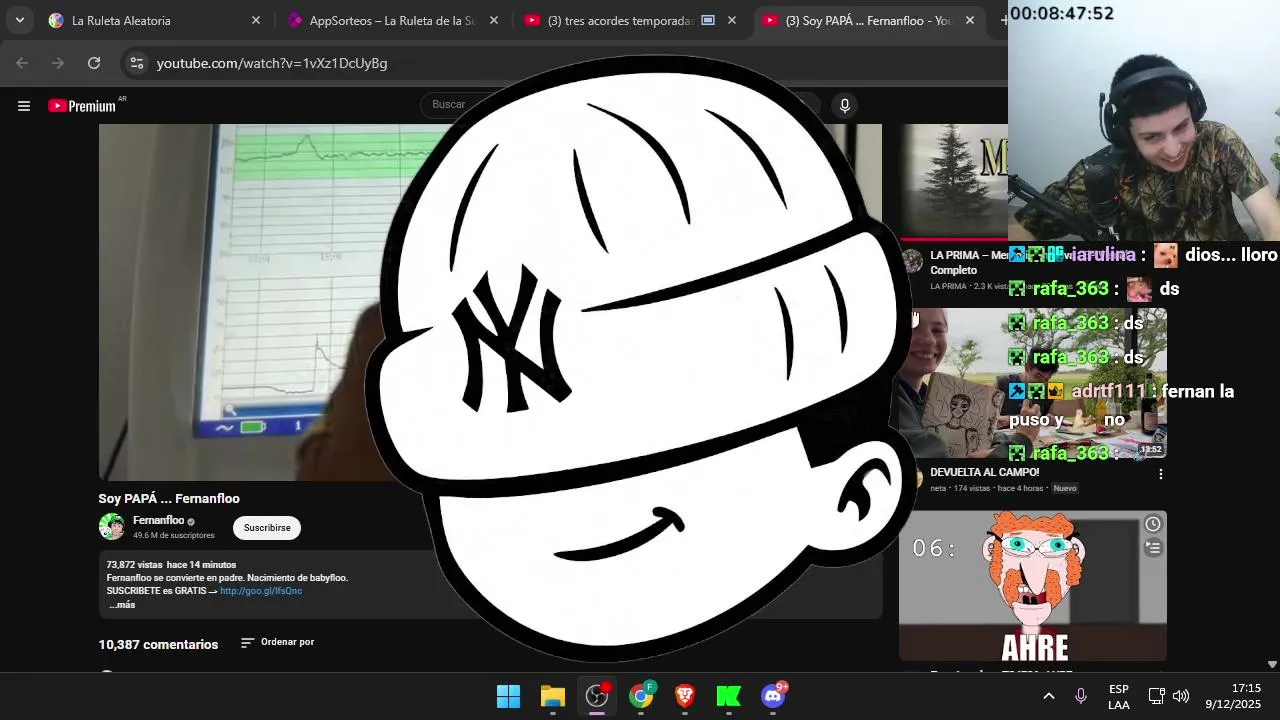Open Discord from the taskbar
This screenshot has height=720, width=1280.
[773, 696]
